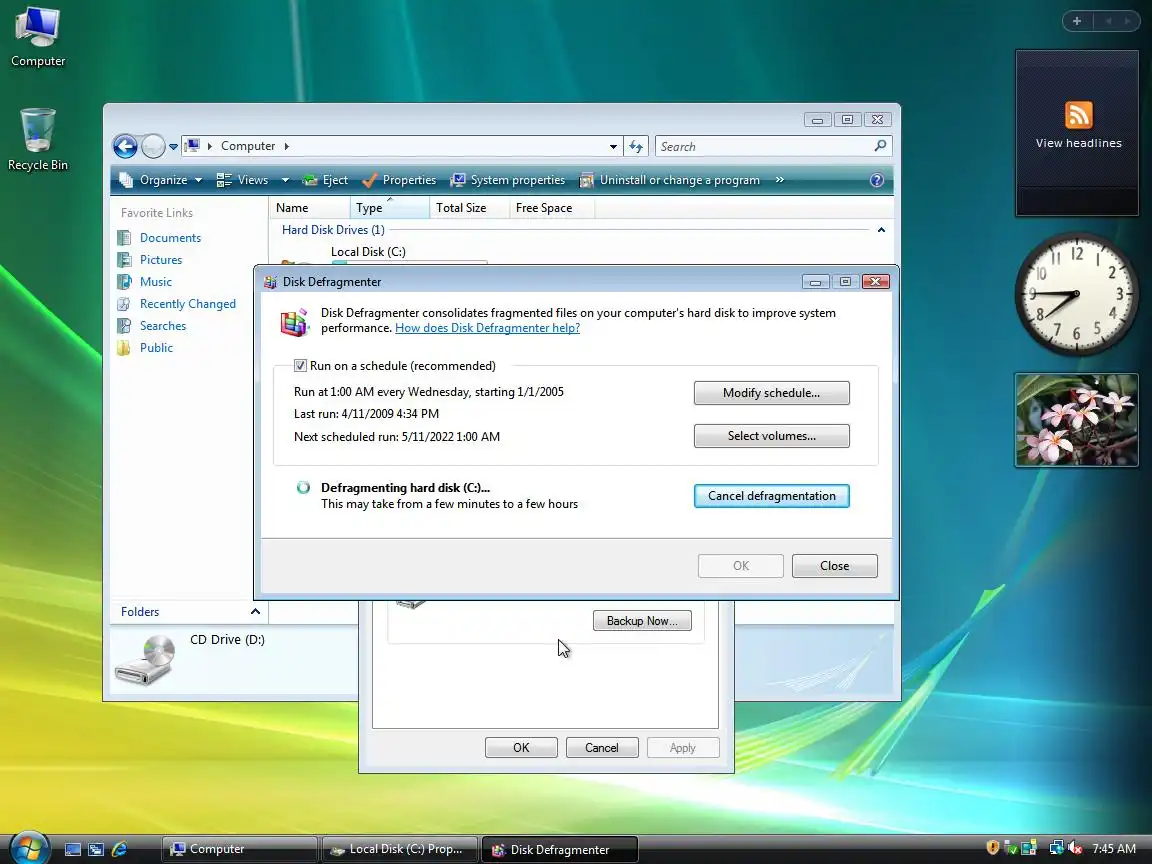Open the Views dropdown arrow
The width and height of the screenshot is (1152, 864).
tap(285, 180)
